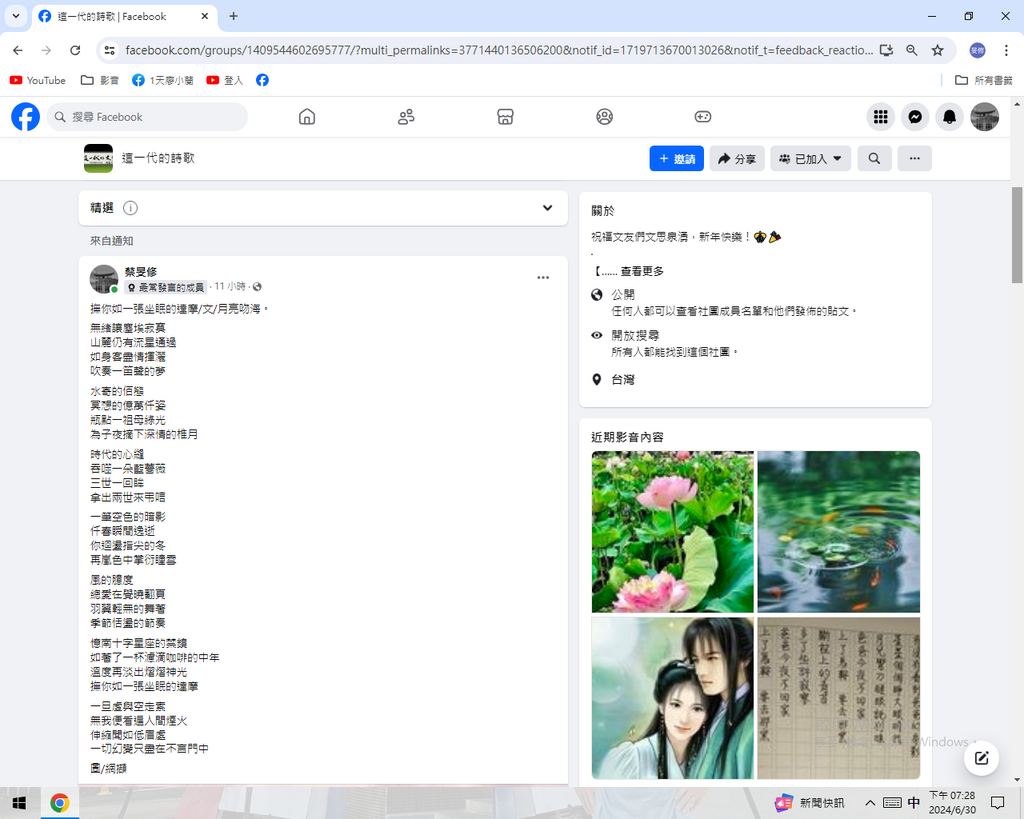Click the 分享 button

(x=737, y=158)
